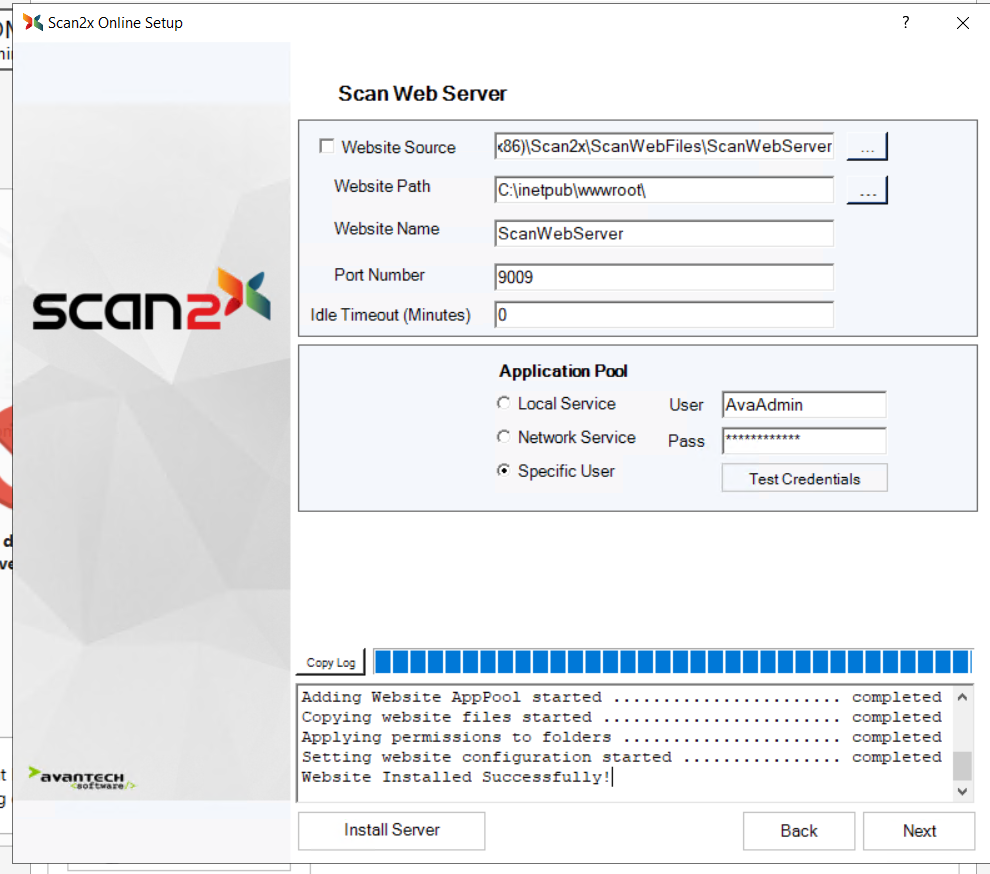Browse for the Website Path folder
The width and height of the screenshot is (990, 874).
pos(867,190)
